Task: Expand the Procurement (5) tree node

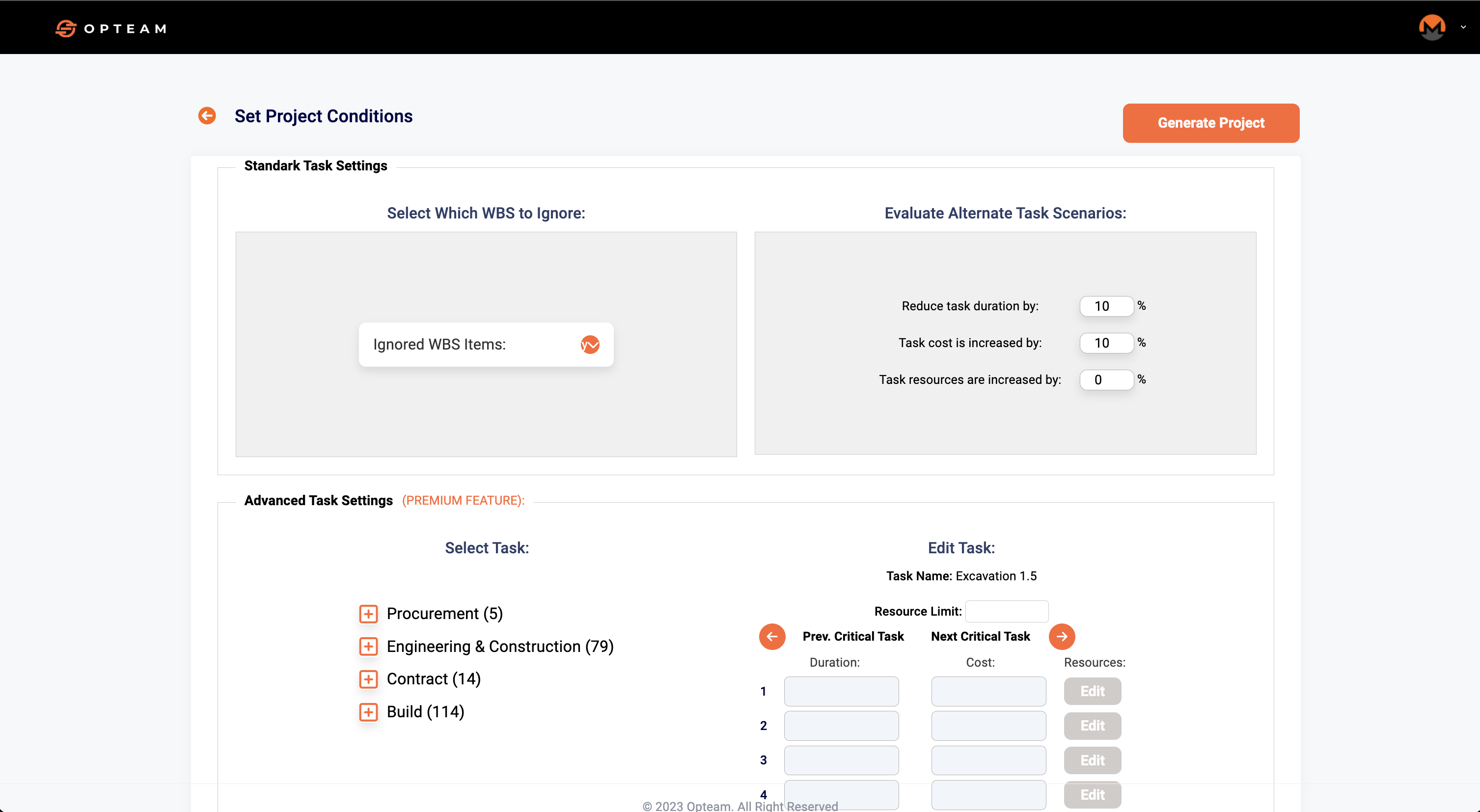Action: [x=368, y=614]
